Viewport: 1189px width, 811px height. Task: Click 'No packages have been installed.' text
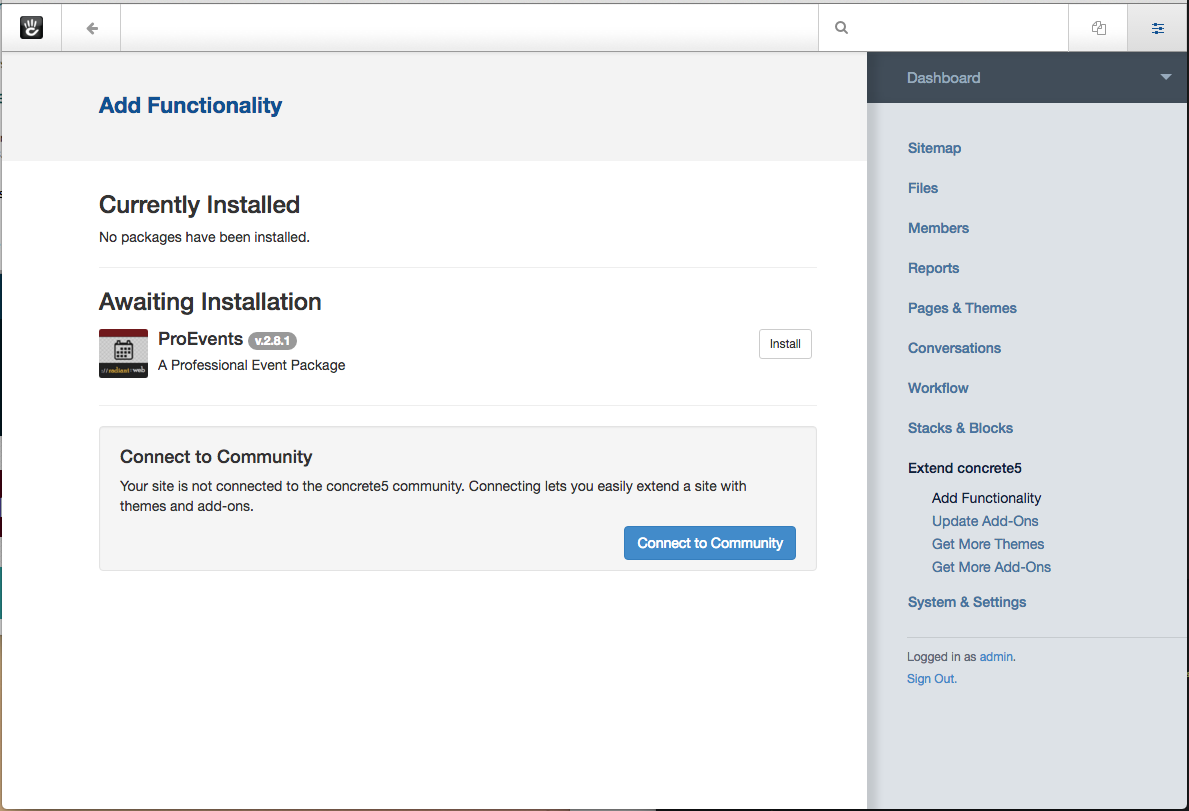click(x=204, y=237)
